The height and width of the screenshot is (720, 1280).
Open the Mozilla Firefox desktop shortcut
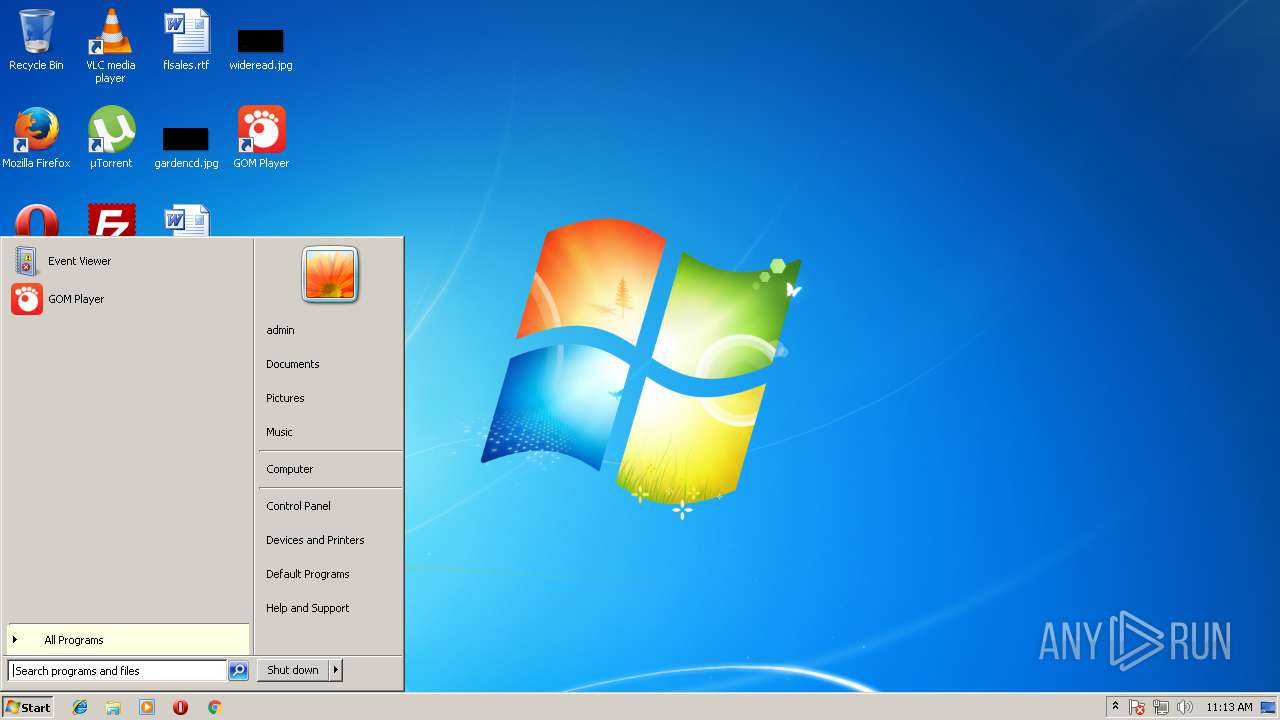tap(36, 138)
